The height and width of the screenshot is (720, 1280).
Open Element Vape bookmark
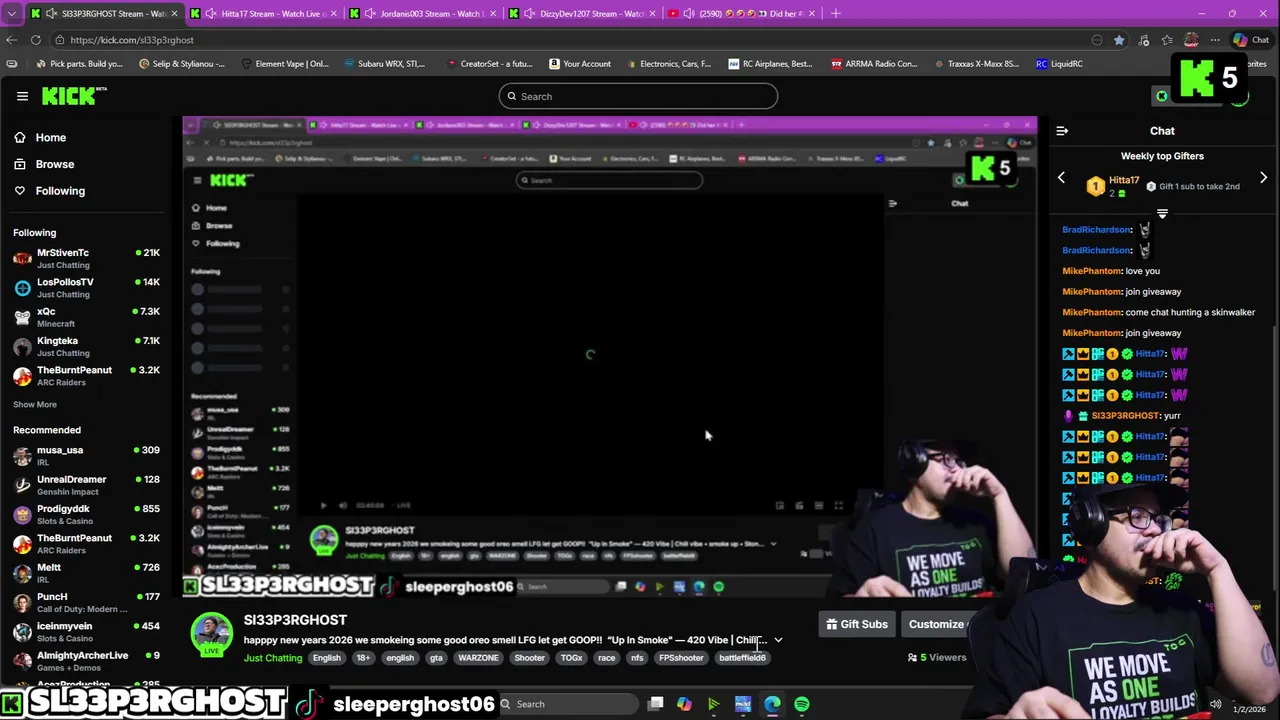[x=284, y=64]
